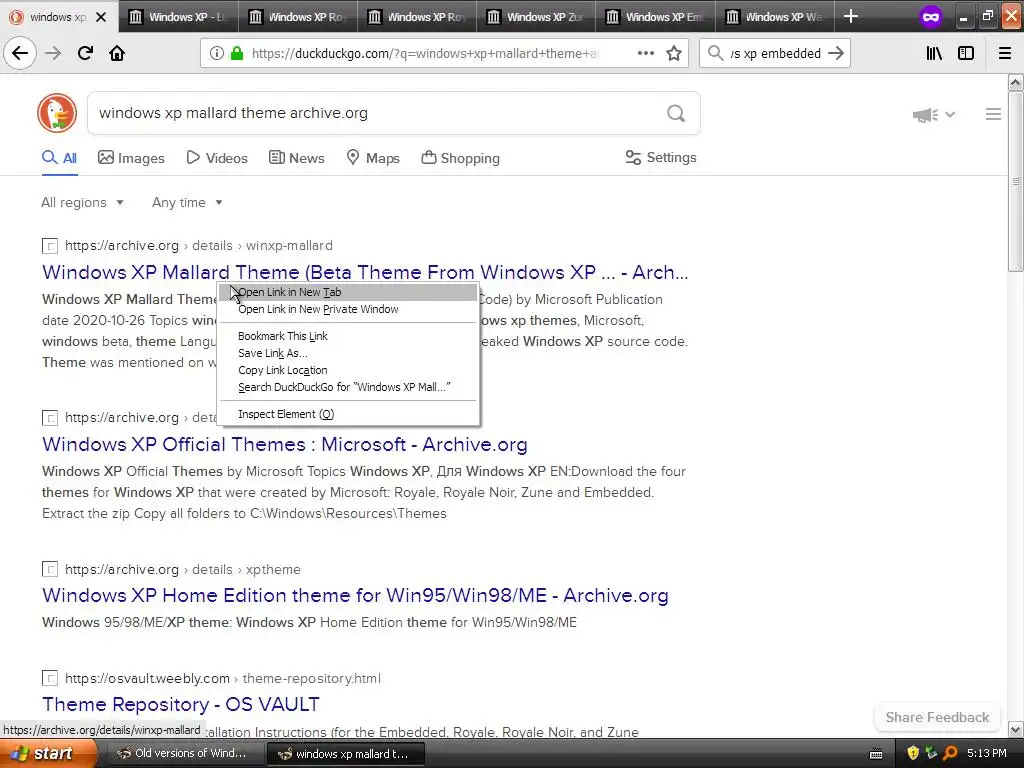
Task: Select the Videos search category
Action: pyautogui.click(x=217, y=158)
